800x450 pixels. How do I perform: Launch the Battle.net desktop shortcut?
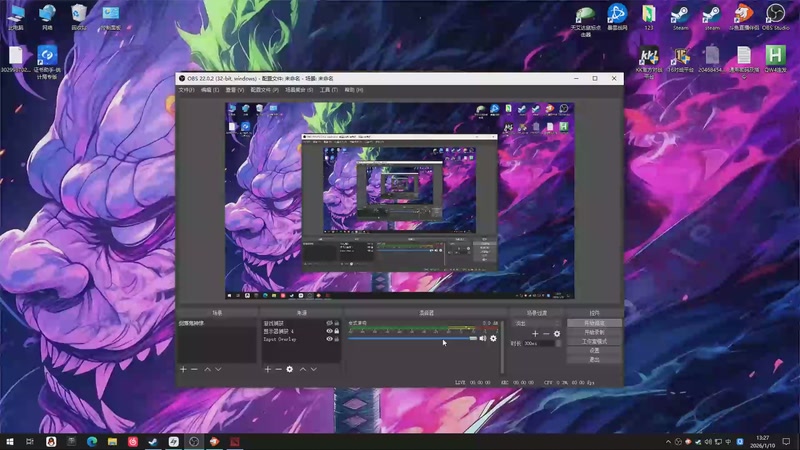click(617, 17)
